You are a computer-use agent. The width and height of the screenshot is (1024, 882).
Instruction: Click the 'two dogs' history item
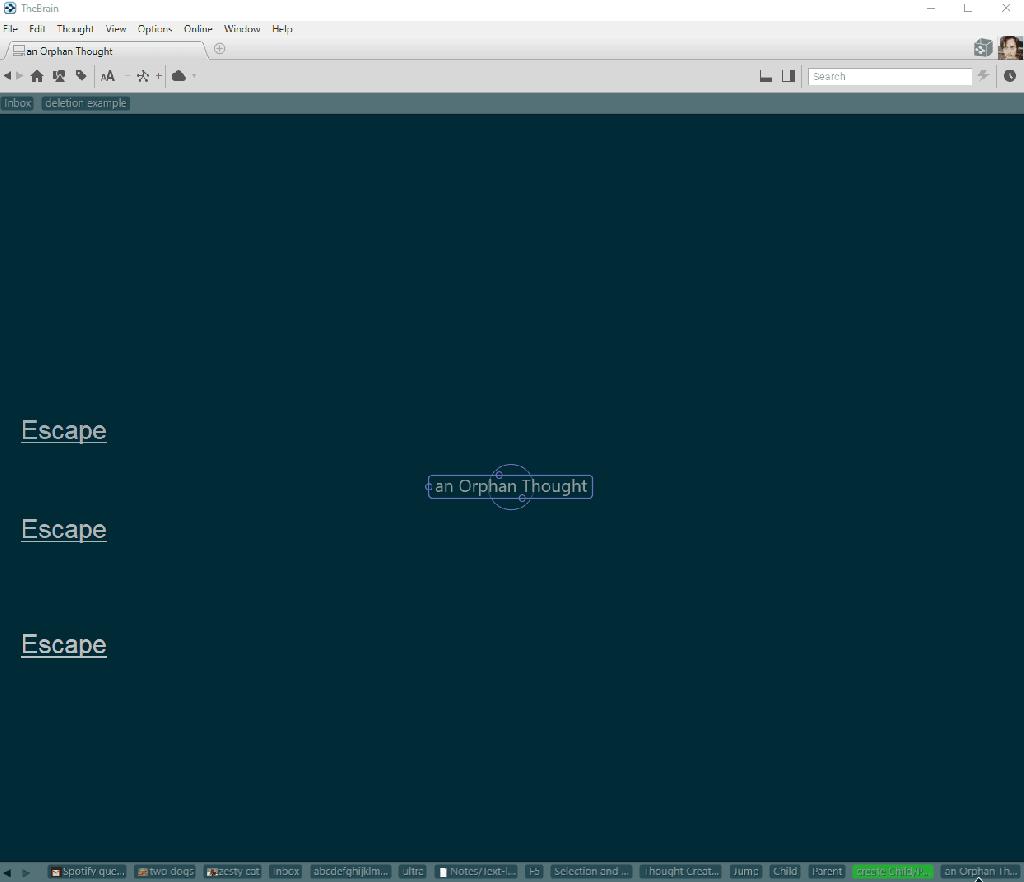coord(166,871)
